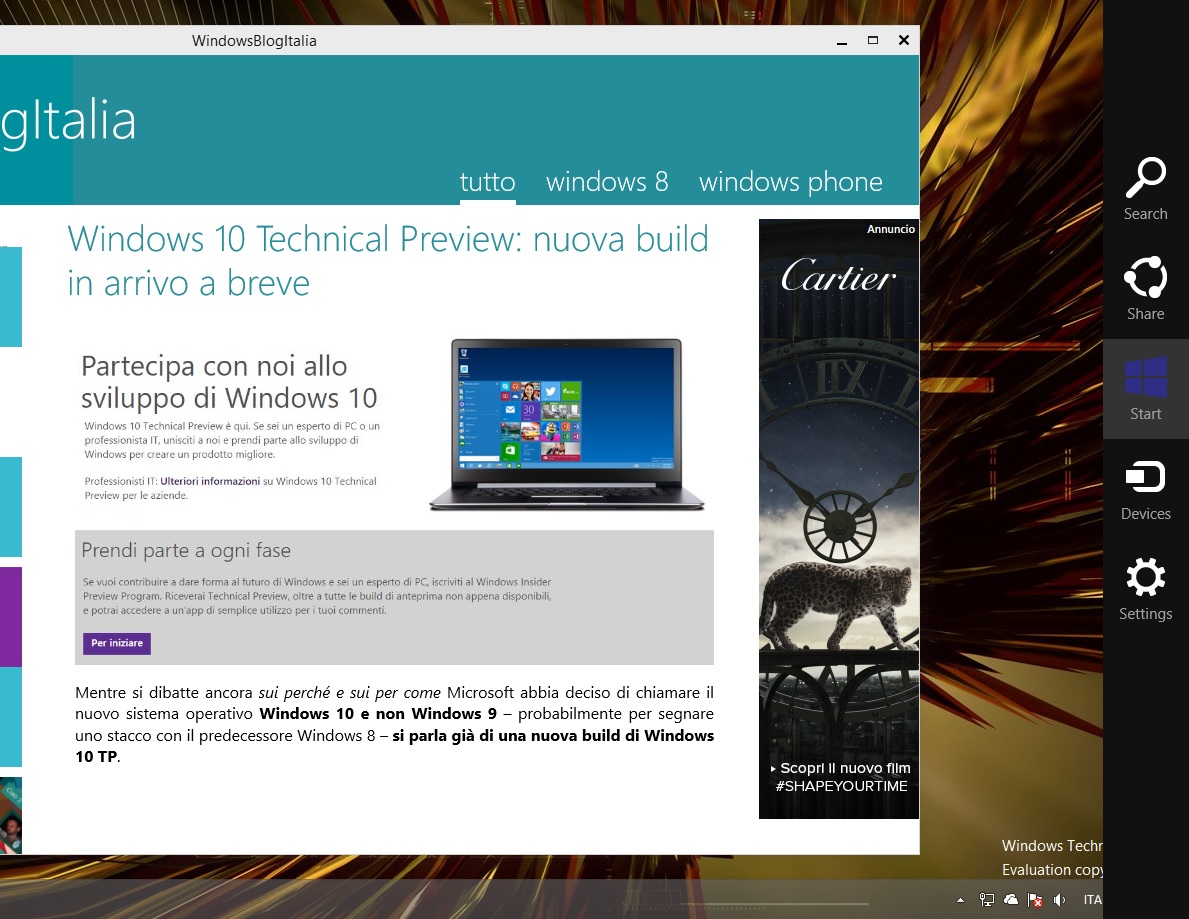The image size is (1189, 919).
Task: Switch input language via ITA indicator
Action: tap(1093, 900)
